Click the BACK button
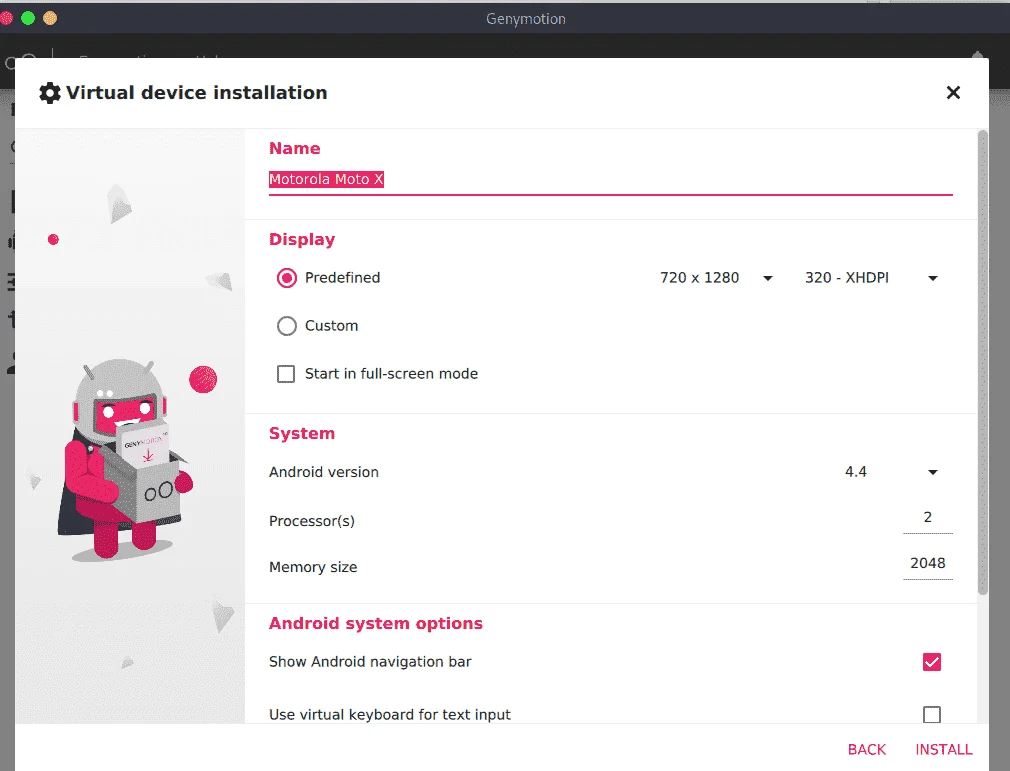The height and width of the screenshot is (771, 1010). pos(866,750)
